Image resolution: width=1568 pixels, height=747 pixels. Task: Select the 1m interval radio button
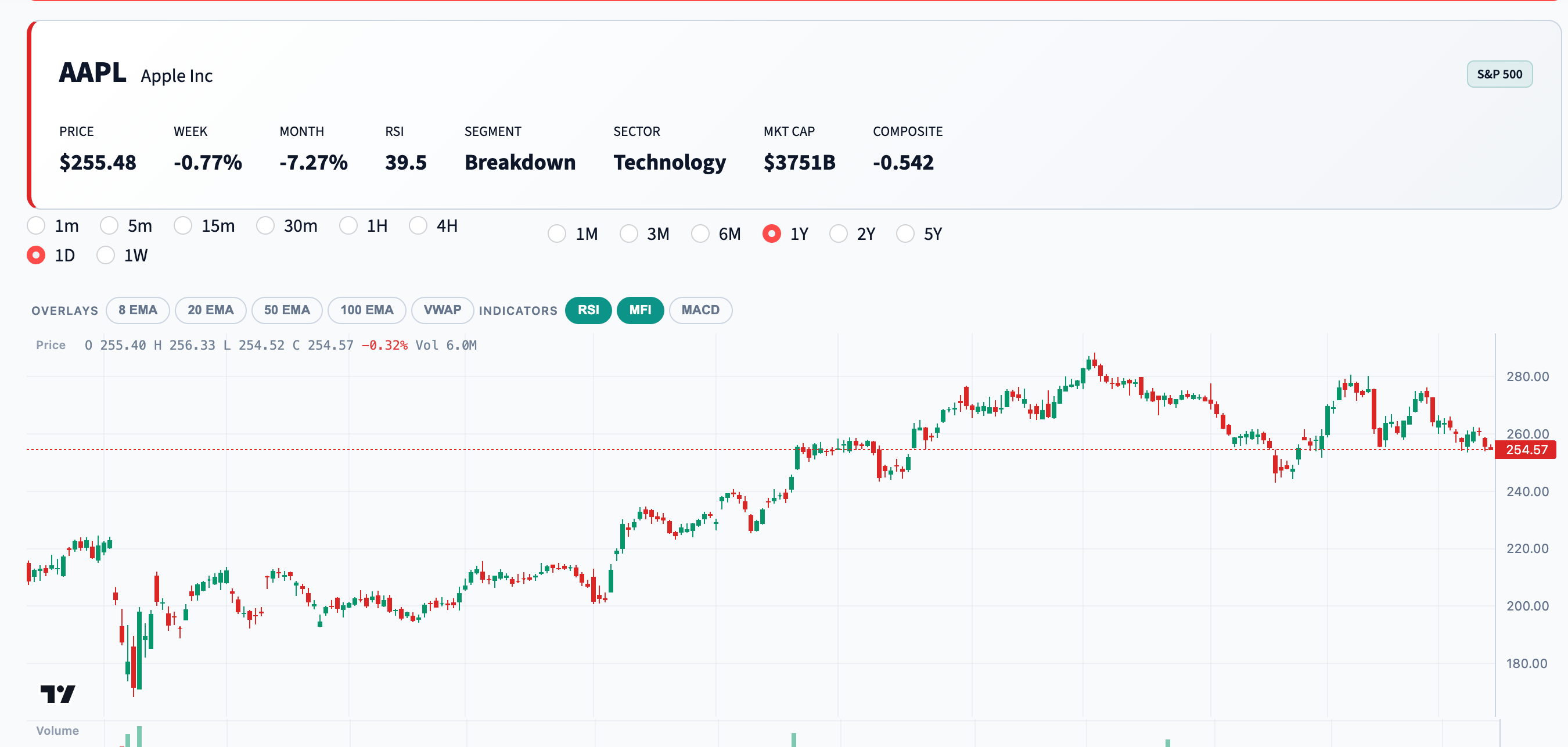(x=37, y=226)
